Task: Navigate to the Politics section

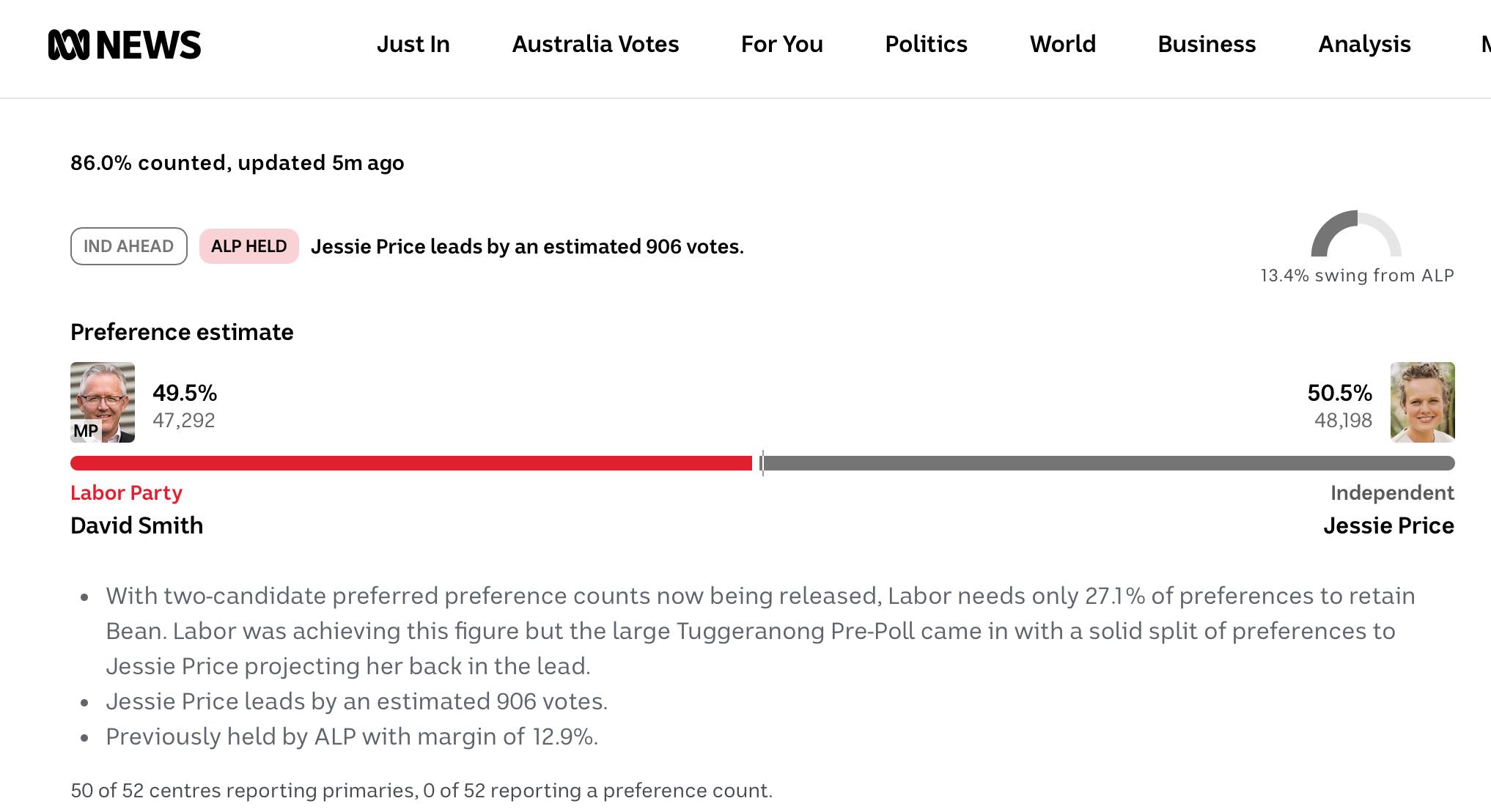Action: point(927,44)
